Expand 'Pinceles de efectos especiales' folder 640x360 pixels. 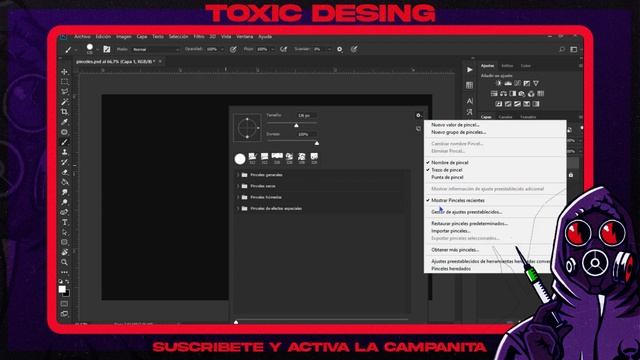click(238, 209)
